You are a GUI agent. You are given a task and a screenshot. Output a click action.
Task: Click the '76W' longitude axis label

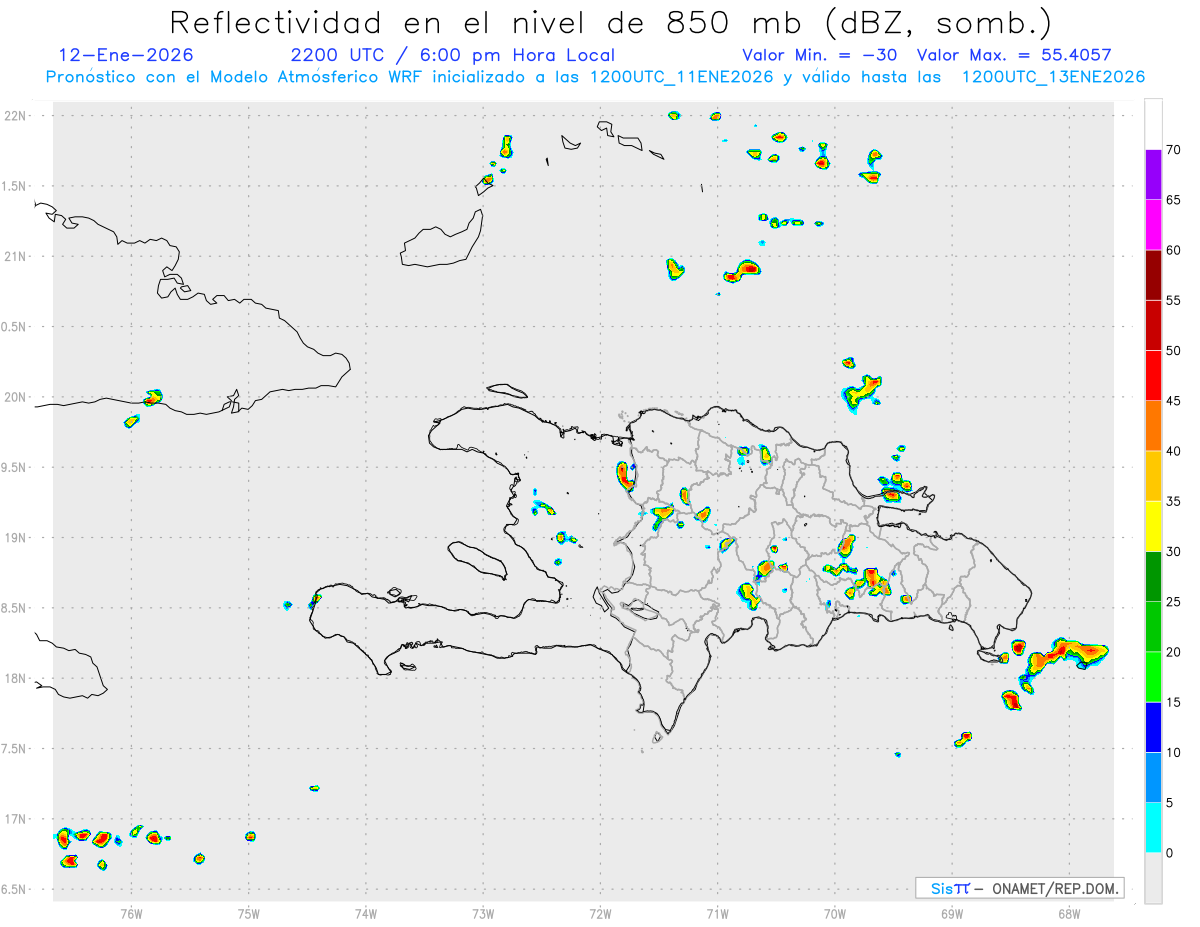[131, 913]
